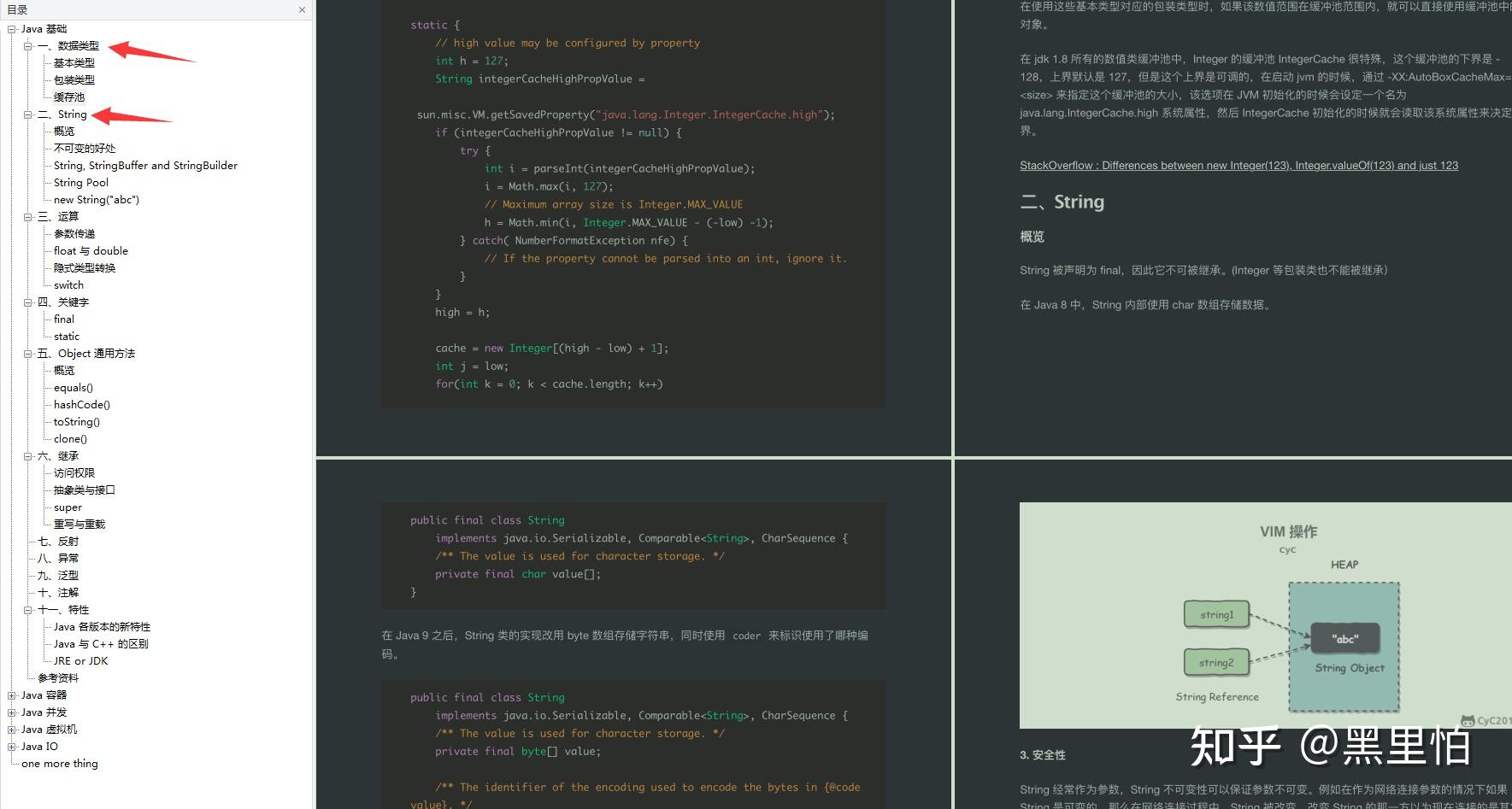Go to 基本类型 in the outline
This screenshot has width=1512, height=809.
point(74,63)
